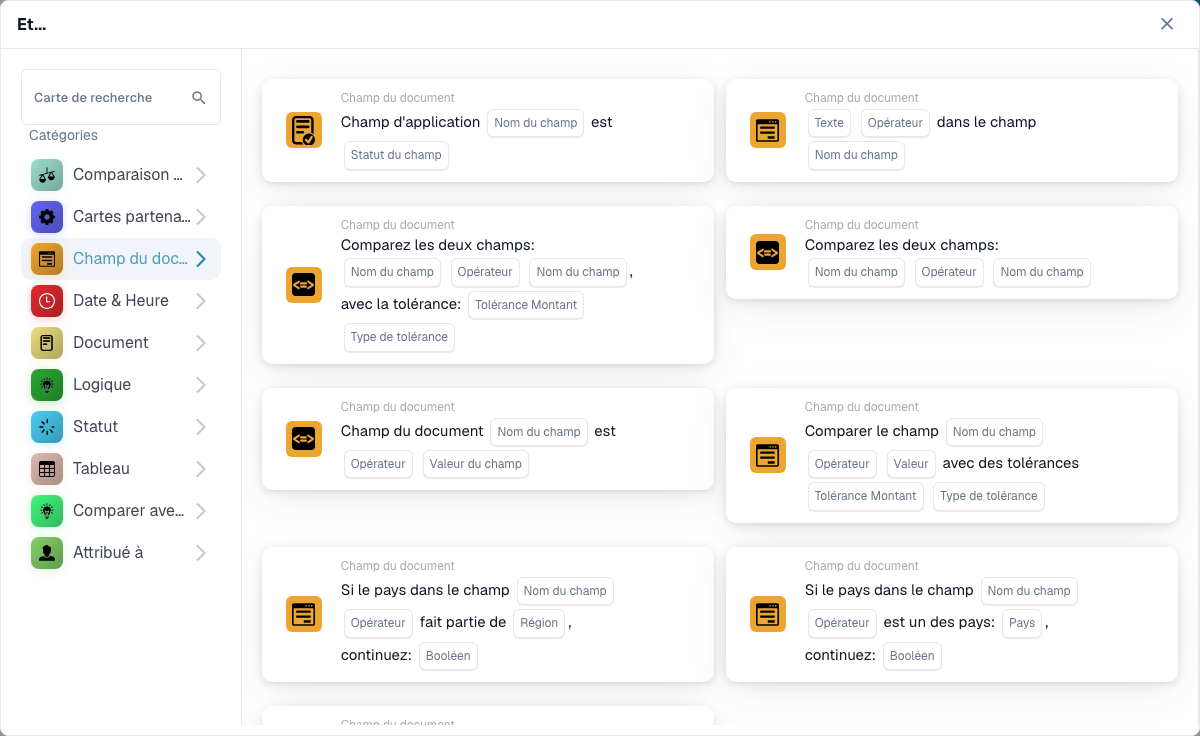Click 'est un des pays:' text
1200x736 pixels.
pyautogui.click(x=939, y=622)
